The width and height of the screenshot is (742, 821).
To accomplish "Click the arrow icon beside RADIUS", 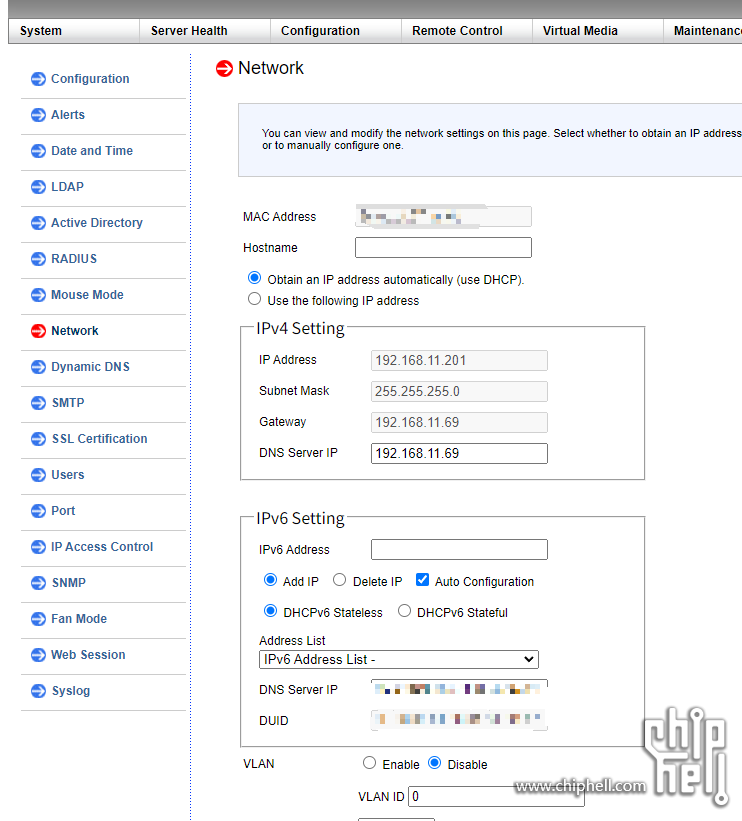I will pyautogui.click(x=38, y=259).
